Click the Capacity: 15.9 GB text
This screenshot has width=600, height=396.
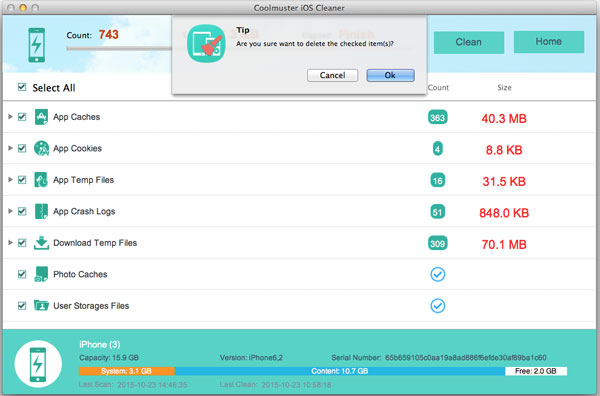coord(109,358)
